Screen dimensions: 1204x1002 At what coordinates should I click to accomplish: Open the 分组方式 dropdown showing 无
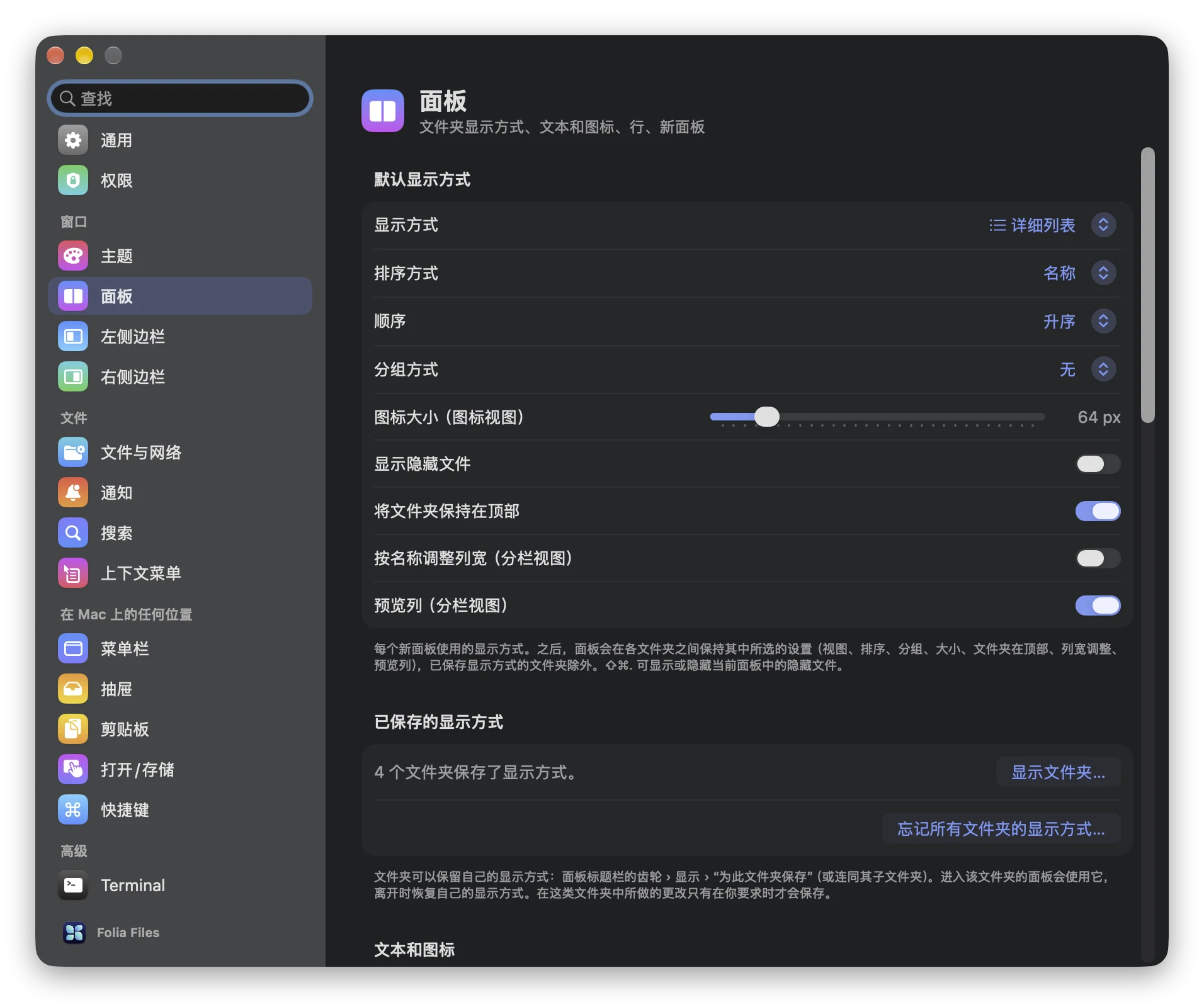(x=1088, y=369)
